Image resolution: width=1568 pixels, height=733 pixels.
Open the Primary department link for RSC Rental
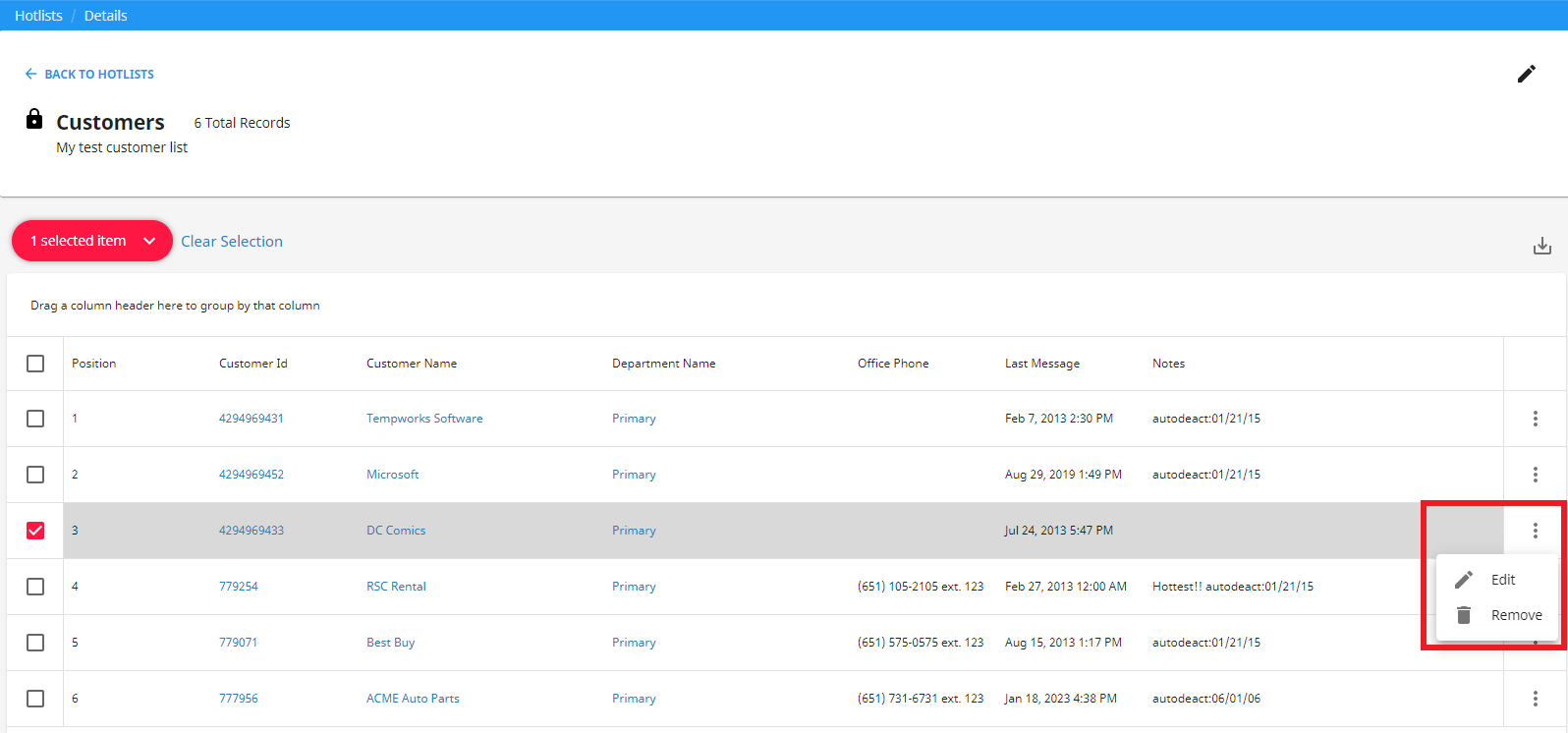point(634,587)
